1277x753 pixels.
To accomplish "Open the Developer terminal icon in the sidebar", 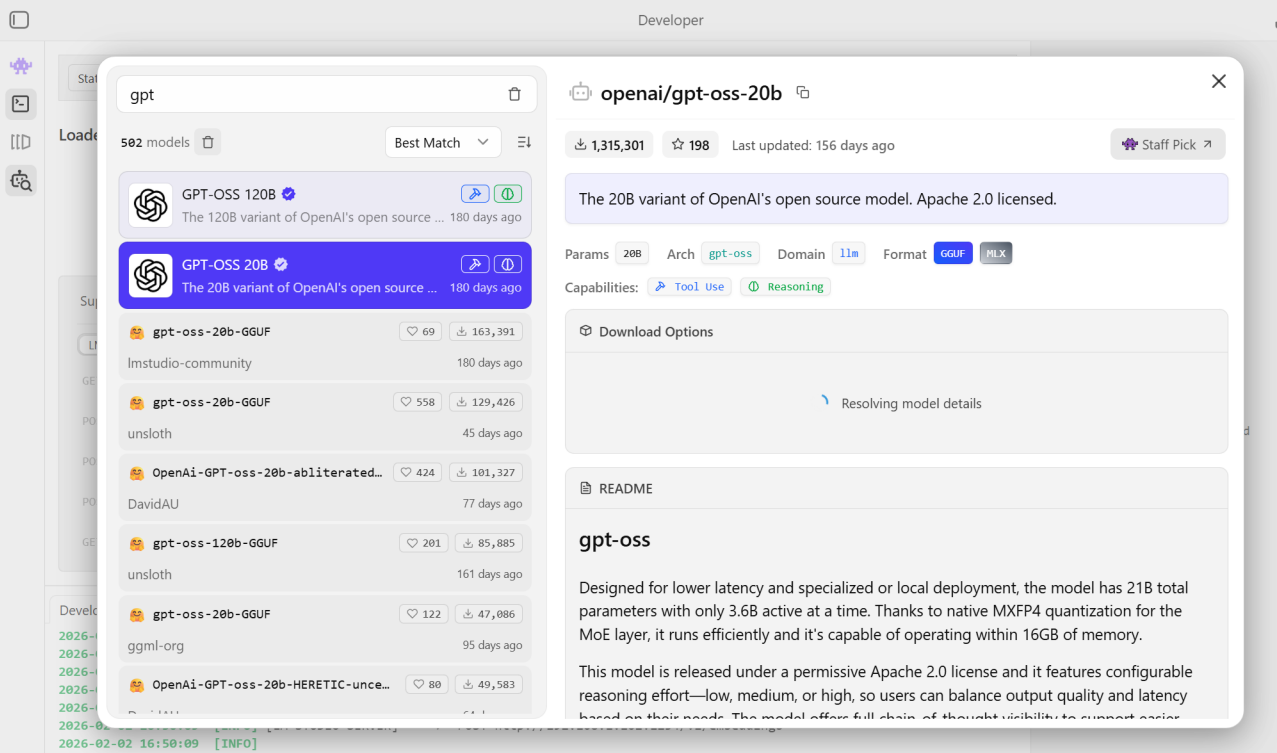I will tap(20, 103).
